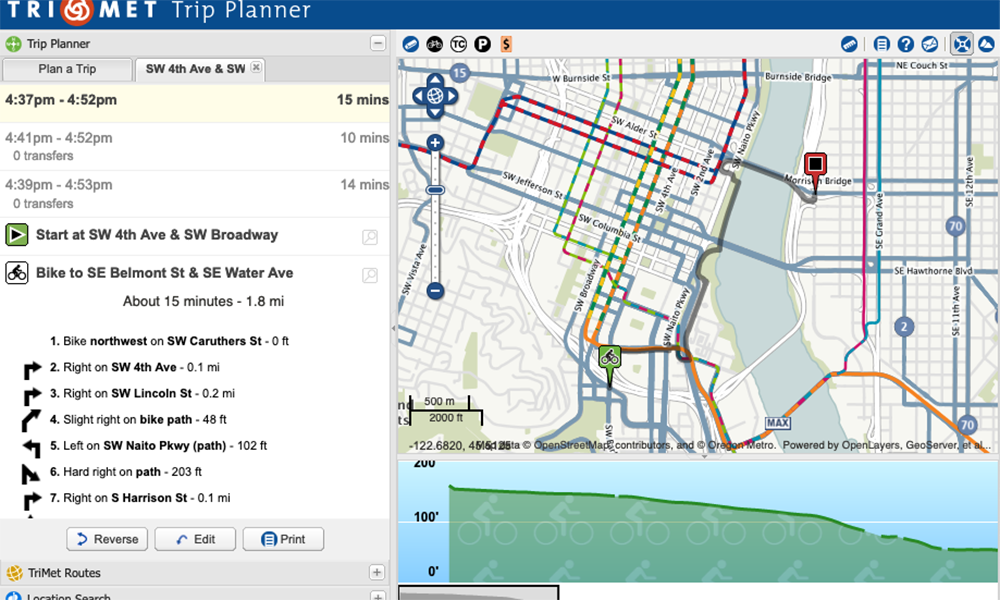Viewport: 1000px width, 600px height.
Task: Select the 4:39pm - 4:53pm itinerary
Action: click(195, 194)
